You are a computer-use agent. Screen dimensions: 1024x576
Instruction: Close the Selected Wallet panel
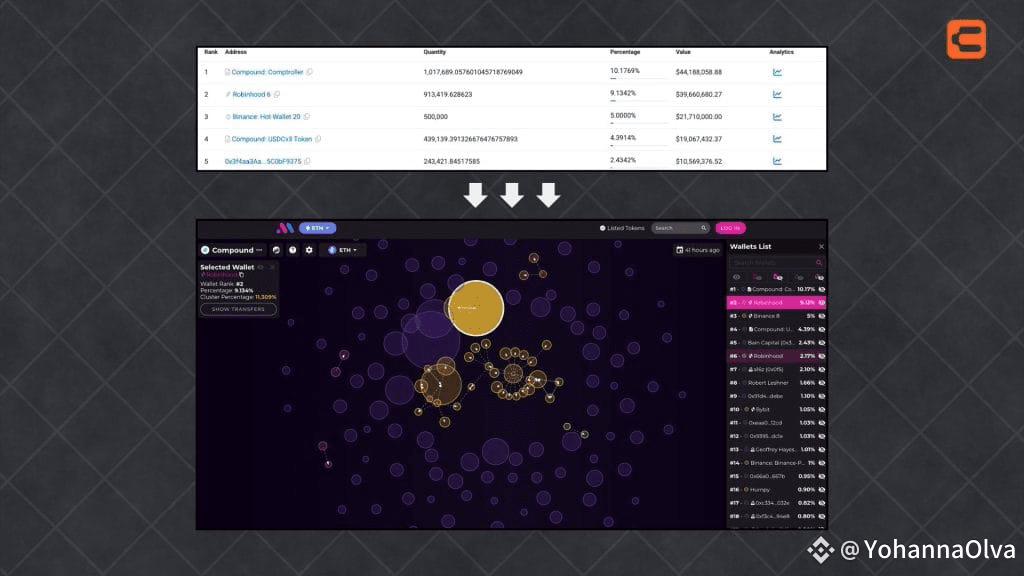272,266
